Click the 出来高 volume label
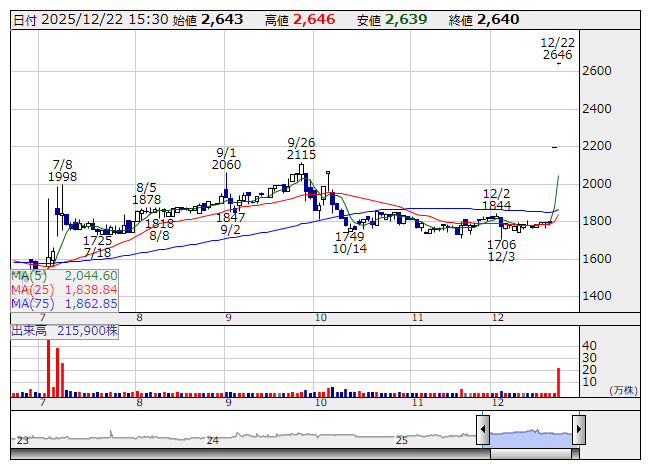653x470 pixels. 29,331
